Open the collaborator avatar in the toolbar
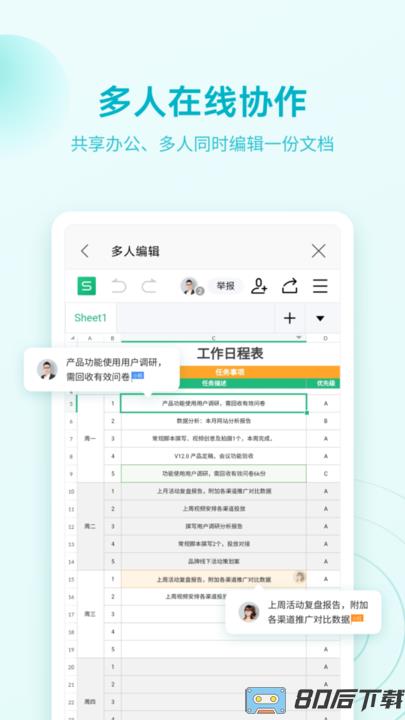 point(190,286)
